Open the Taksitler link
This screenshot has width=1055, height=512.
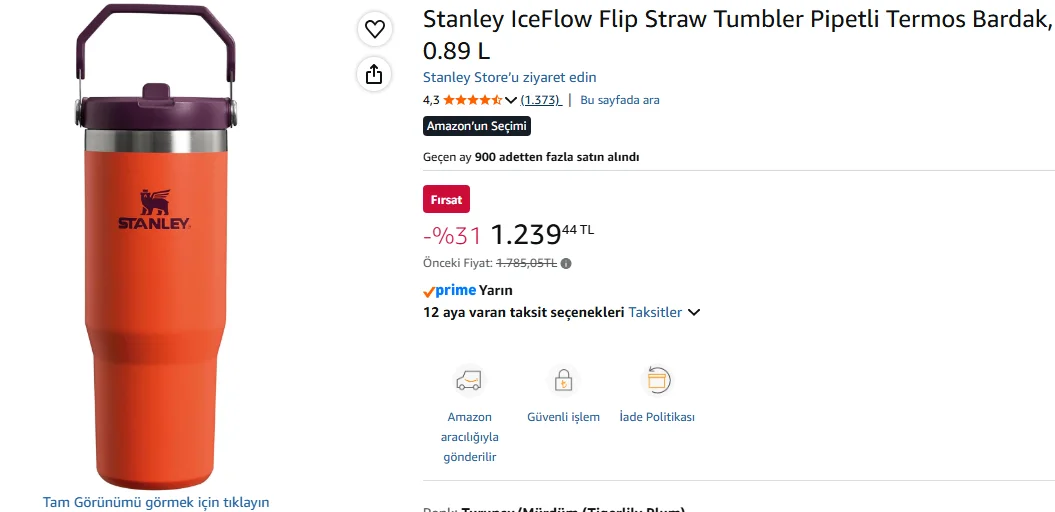pyautogui.click(x=655, y=312)
